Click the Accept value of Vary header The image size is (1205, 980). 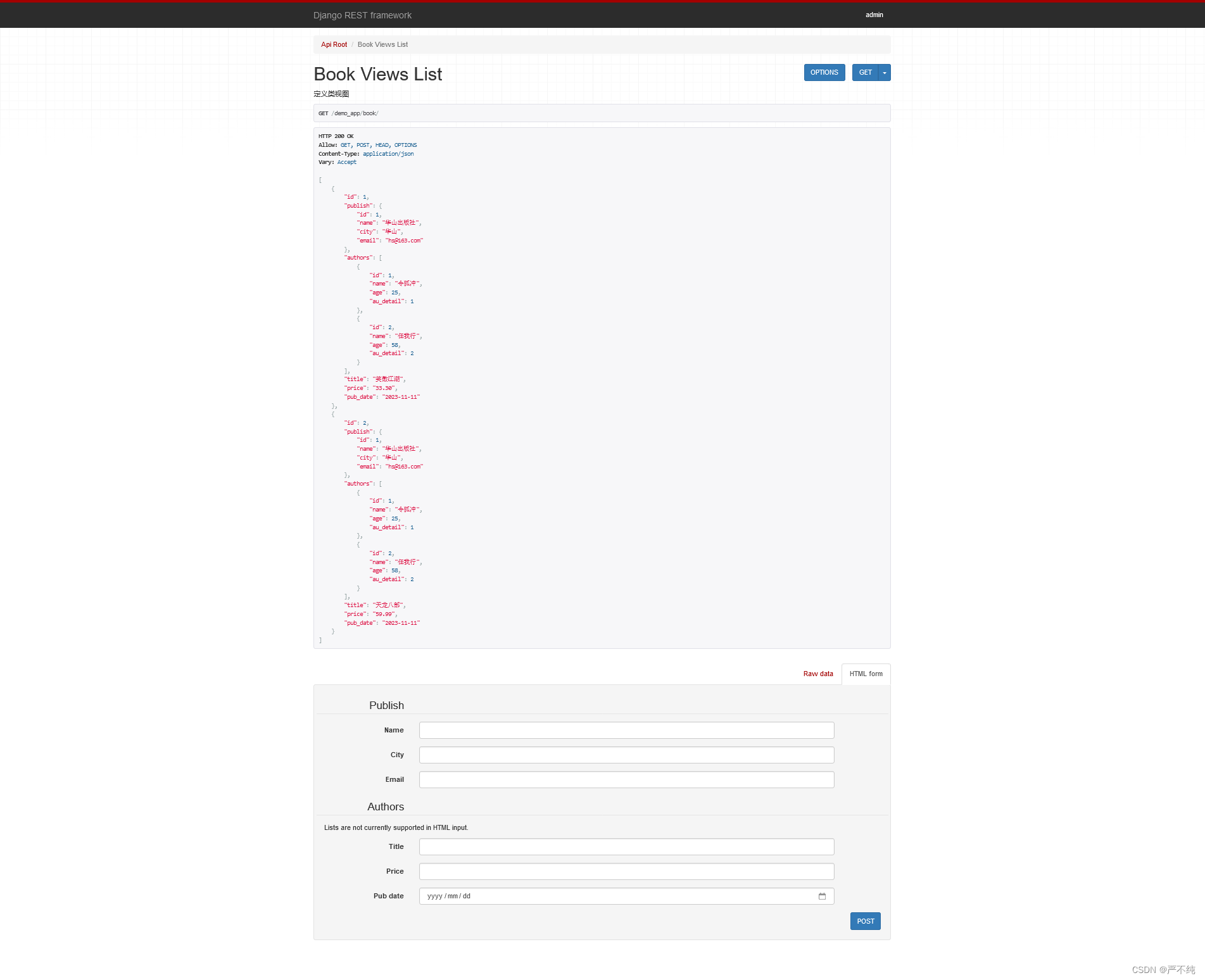[x=347, y=162]
